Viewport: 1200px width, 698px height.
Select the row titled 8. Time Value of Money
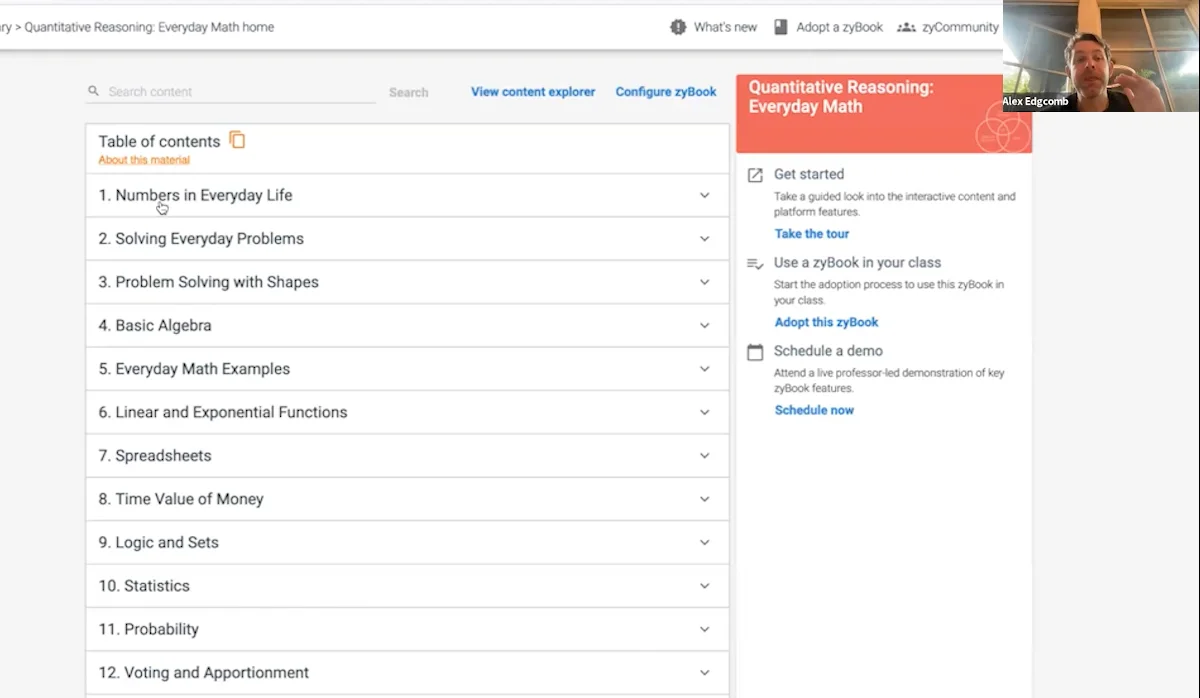tap(408, 499)
